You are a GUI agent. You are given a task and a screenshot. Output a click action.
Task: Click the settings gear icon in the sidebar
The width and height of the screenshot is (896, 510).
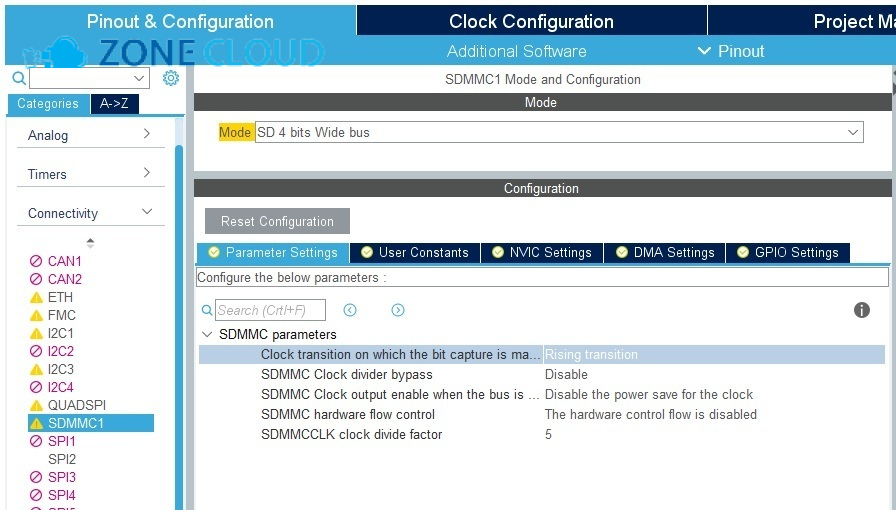[x=171, y=78]
